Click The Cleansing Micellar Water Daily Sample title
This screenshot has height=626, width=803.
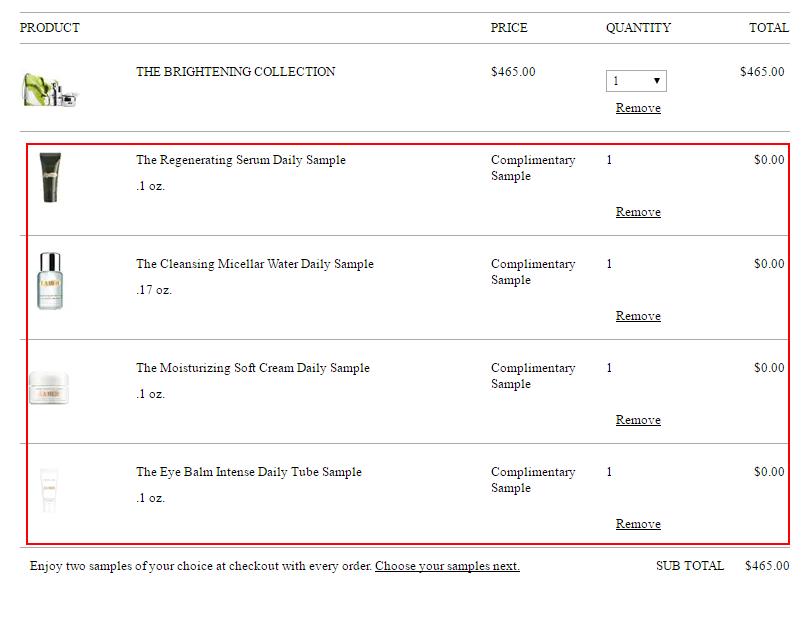[x=255, y=264]
